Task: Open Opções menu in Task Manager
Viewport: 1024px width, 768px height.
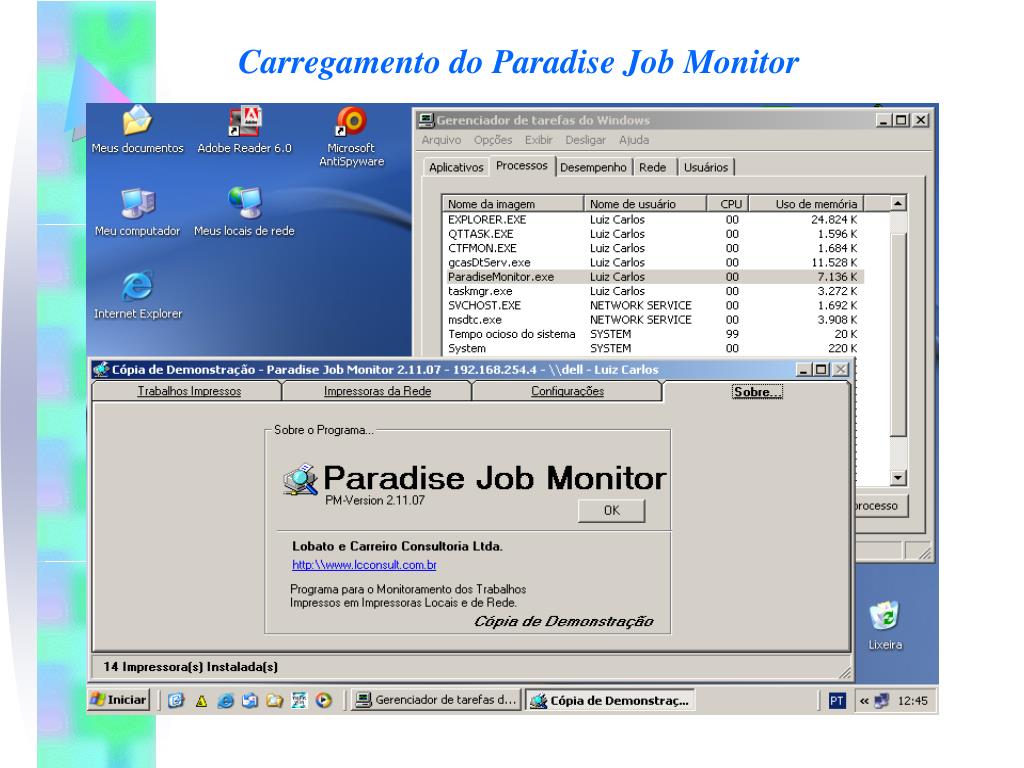Action: coord(493,140)
